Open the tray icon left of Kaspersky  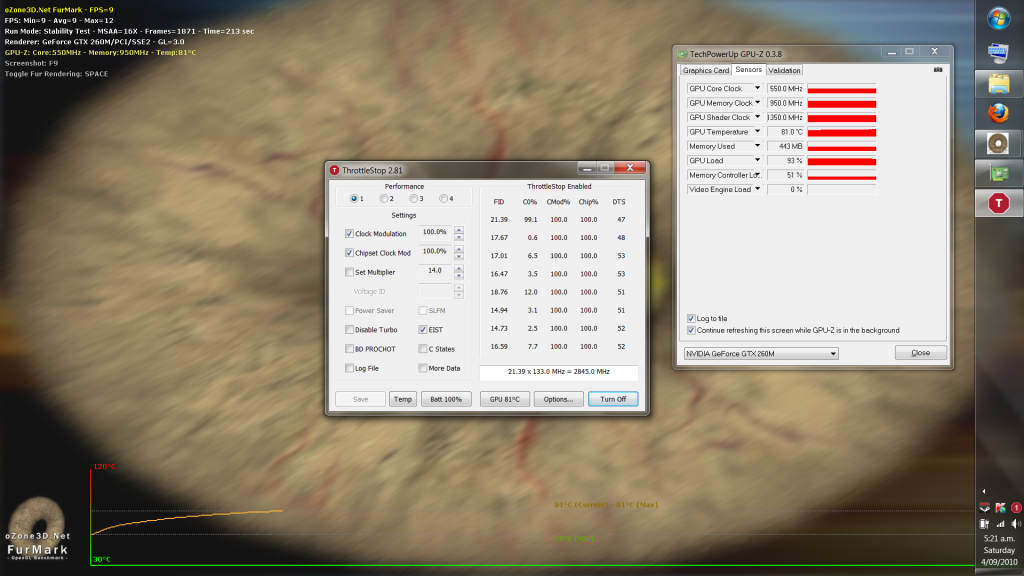point(984,507)
